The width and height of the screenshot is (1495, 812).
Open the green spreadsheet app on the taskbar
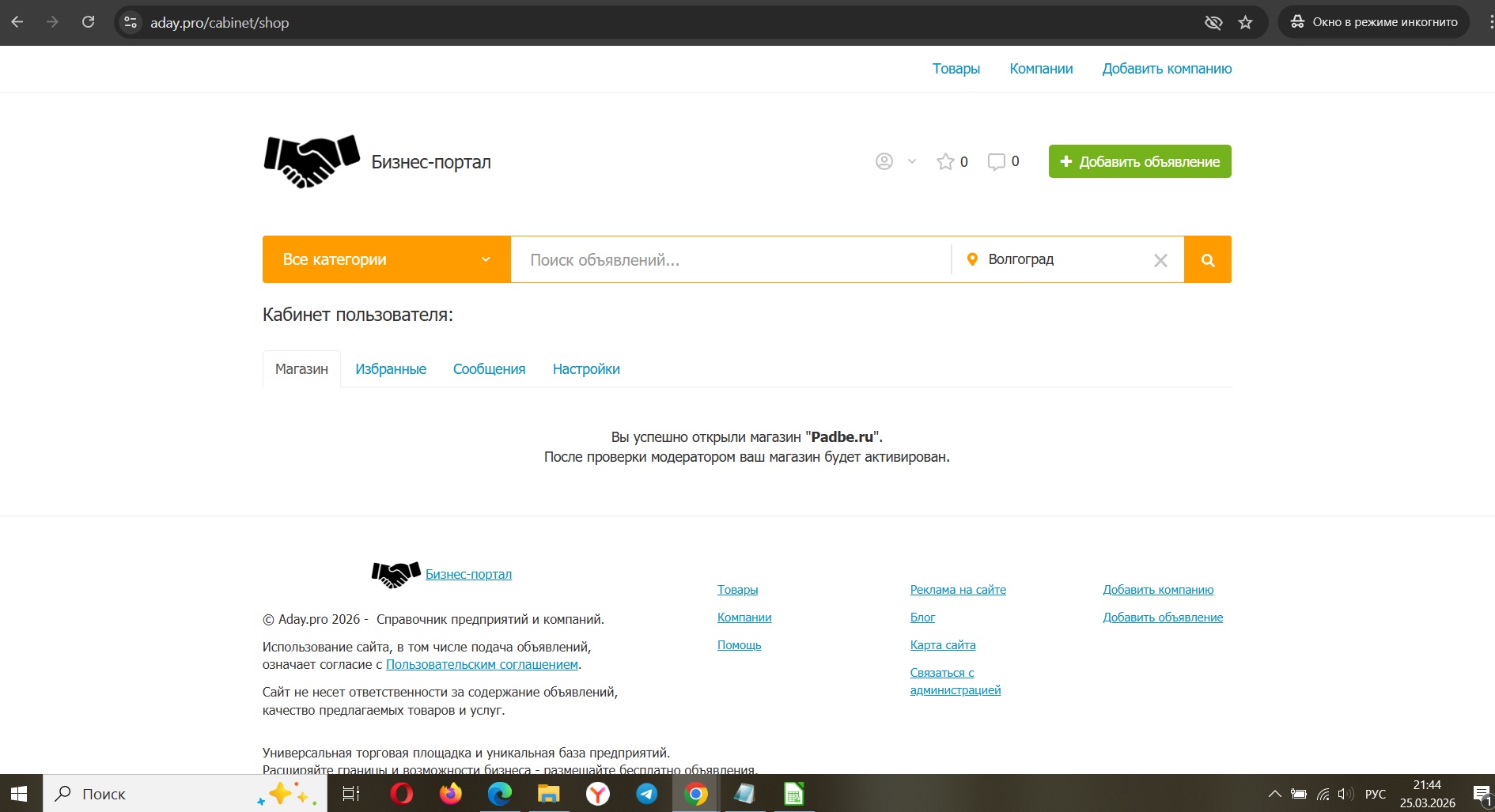(x=793, y=794)
